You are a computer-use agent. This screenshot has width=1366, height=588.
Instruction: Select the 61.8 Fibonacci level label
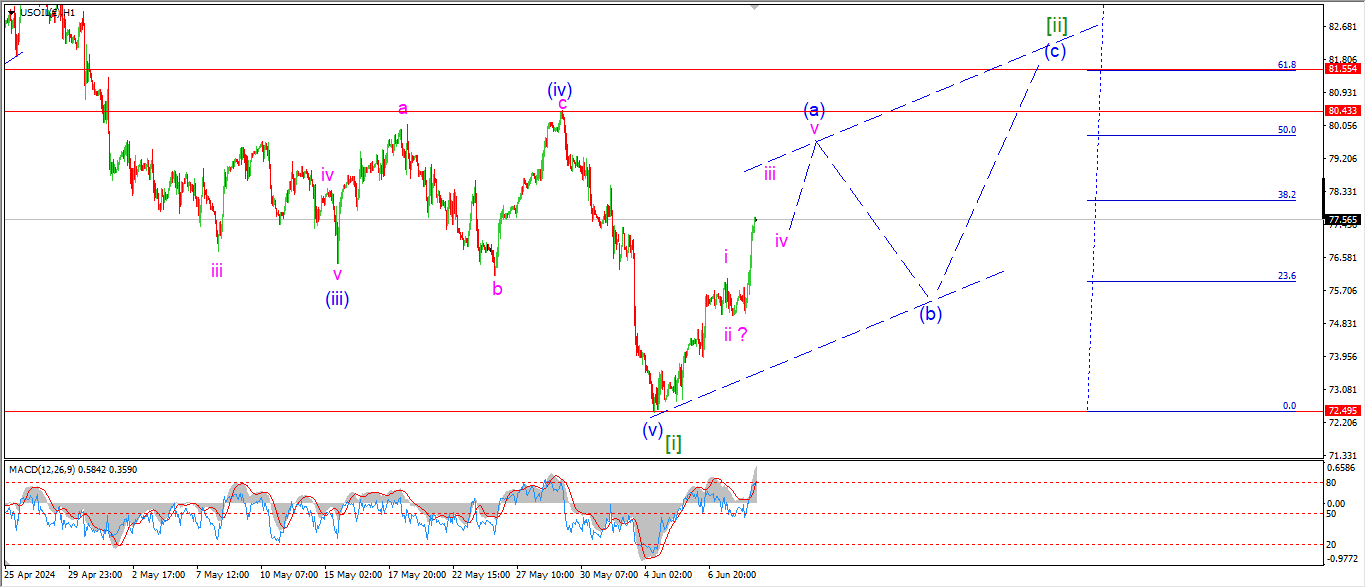coord(1286,64)
